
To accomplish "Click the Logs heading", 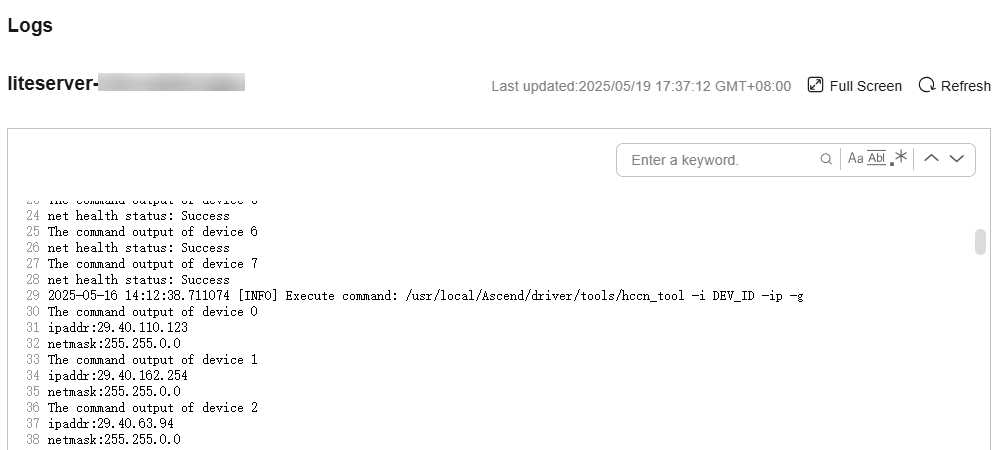I will click(x=30, y=25).
